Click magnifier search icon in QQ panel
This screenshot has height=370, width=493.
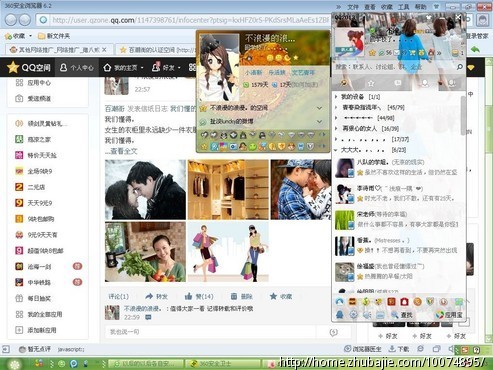point(460,67)
